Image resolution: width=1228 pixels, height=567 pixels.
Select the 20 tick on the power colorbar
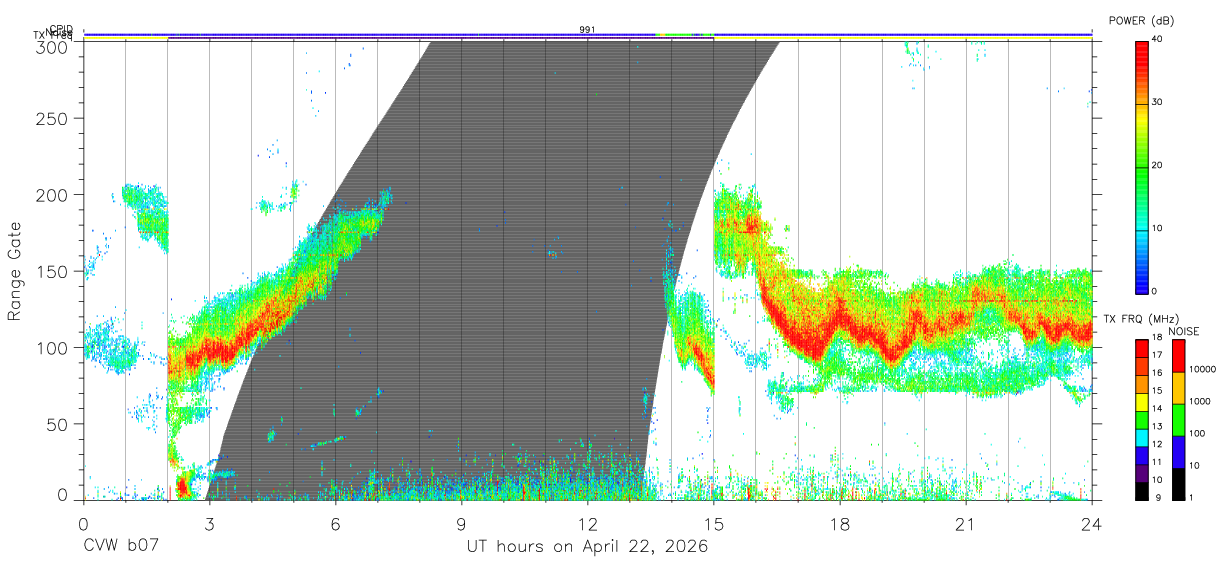coord(1158,165)
